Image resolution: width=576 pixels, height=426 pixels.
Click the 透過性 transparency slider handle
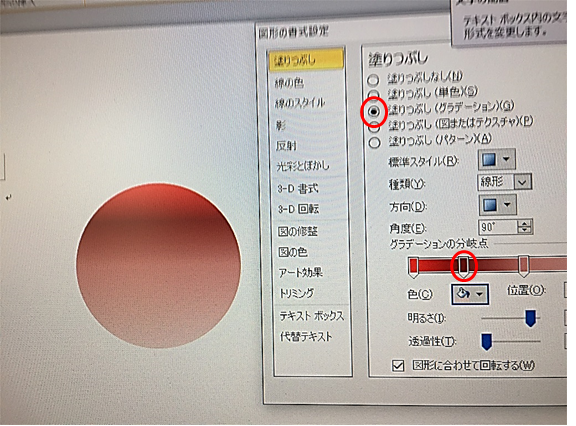click(x=486, y=342)
